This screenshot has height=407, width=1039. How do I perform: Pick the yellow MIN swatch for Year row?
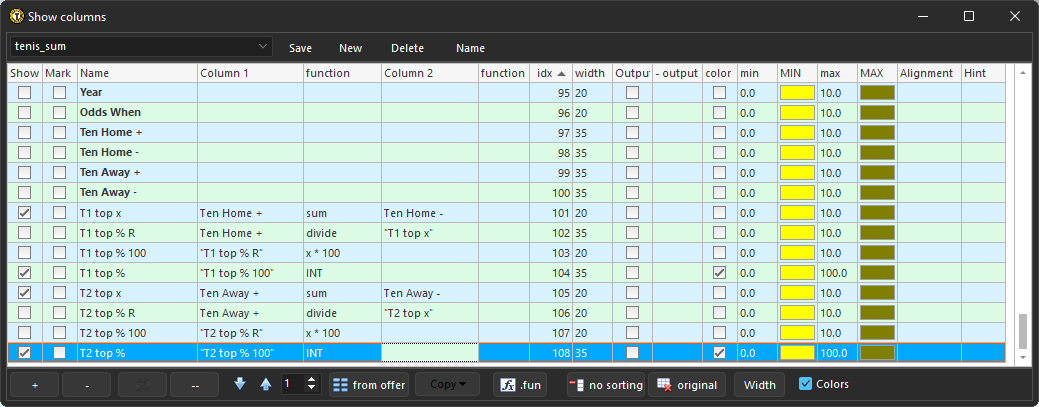coord(797,92)
